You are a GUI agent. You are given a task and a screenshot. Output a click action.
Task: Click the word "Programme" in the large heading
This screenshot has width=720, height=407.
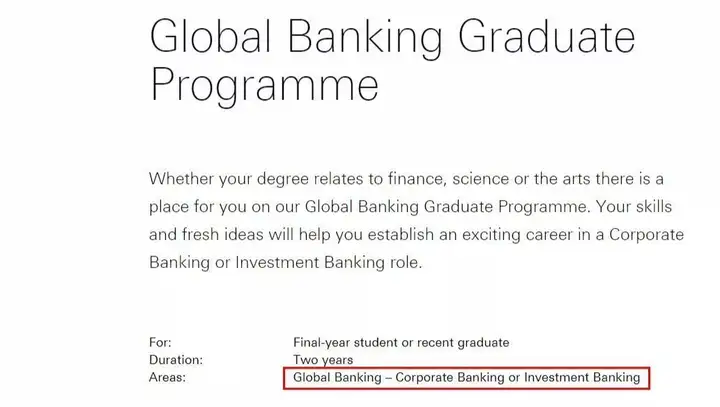coord(264,86)
